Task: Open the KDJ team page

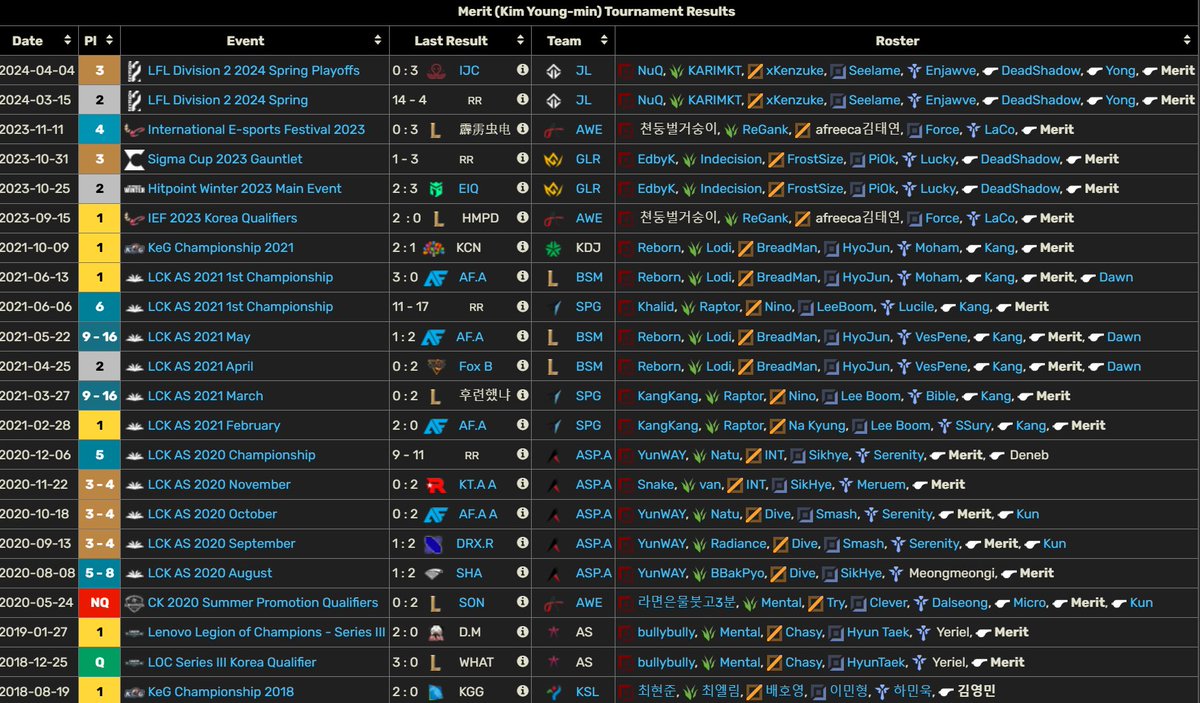Action: [x=587, y=248]
